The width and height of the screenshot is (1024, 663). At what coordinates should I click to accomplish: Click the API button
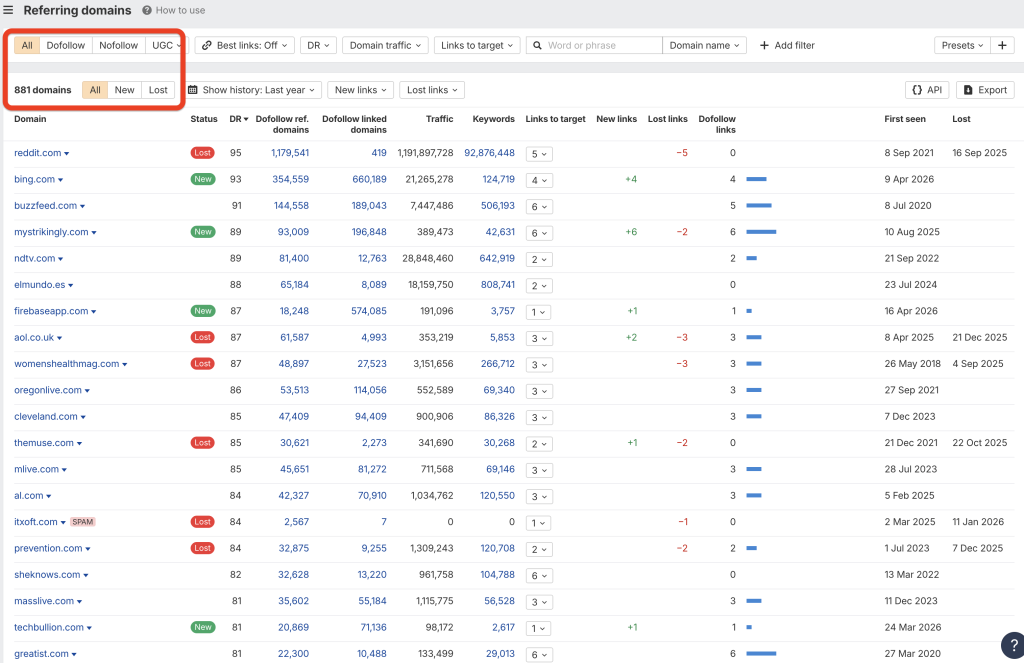click(927, 89)
